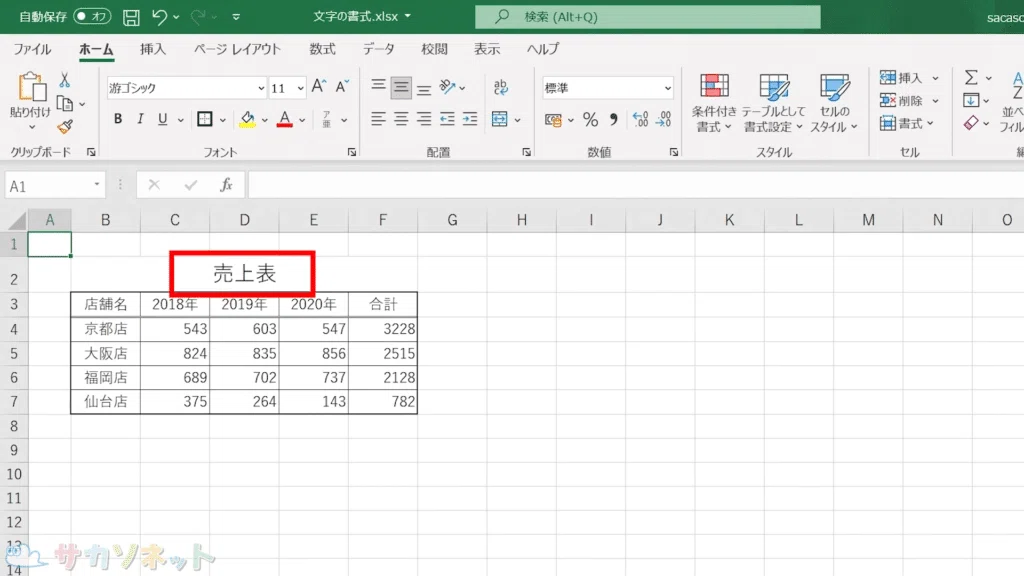Open the ファイル tab
Viewport: 1024px width, 576px height.
[32, 49]
